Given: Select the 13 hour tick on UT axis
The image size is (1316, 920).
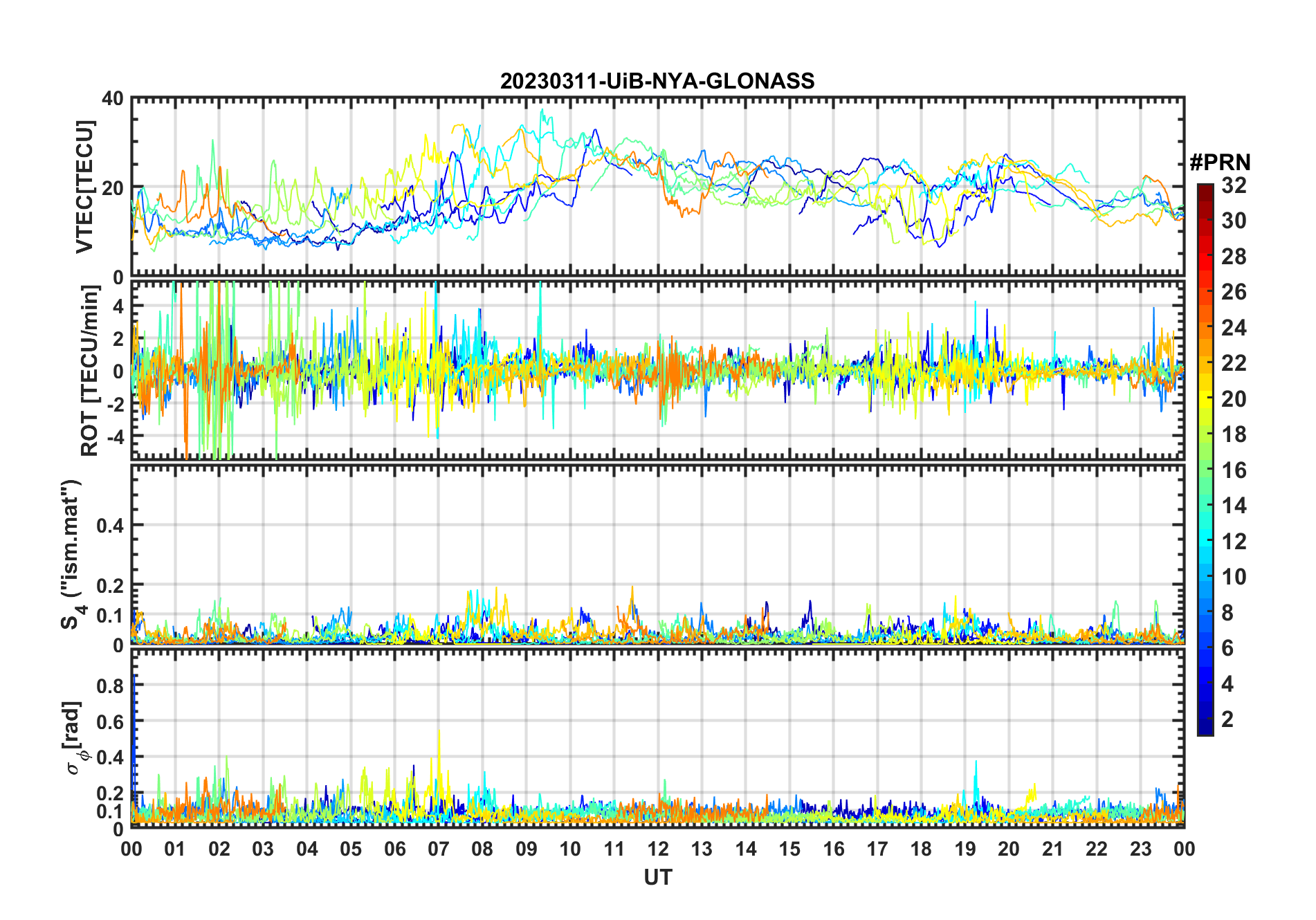Looking at the screenshot, I should coord(702,849).
